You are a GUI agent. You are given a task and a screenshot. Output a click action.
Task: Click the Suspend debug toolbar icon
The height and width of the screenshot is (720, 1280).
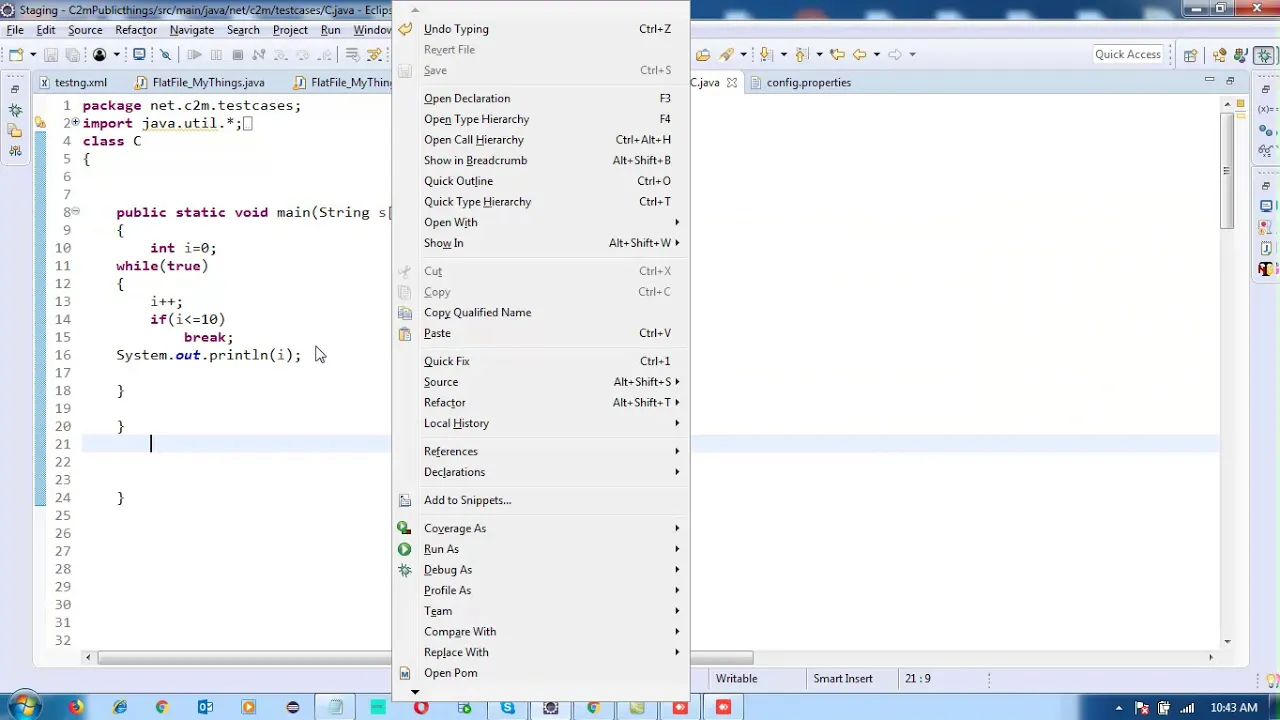[x=216, y=55]
